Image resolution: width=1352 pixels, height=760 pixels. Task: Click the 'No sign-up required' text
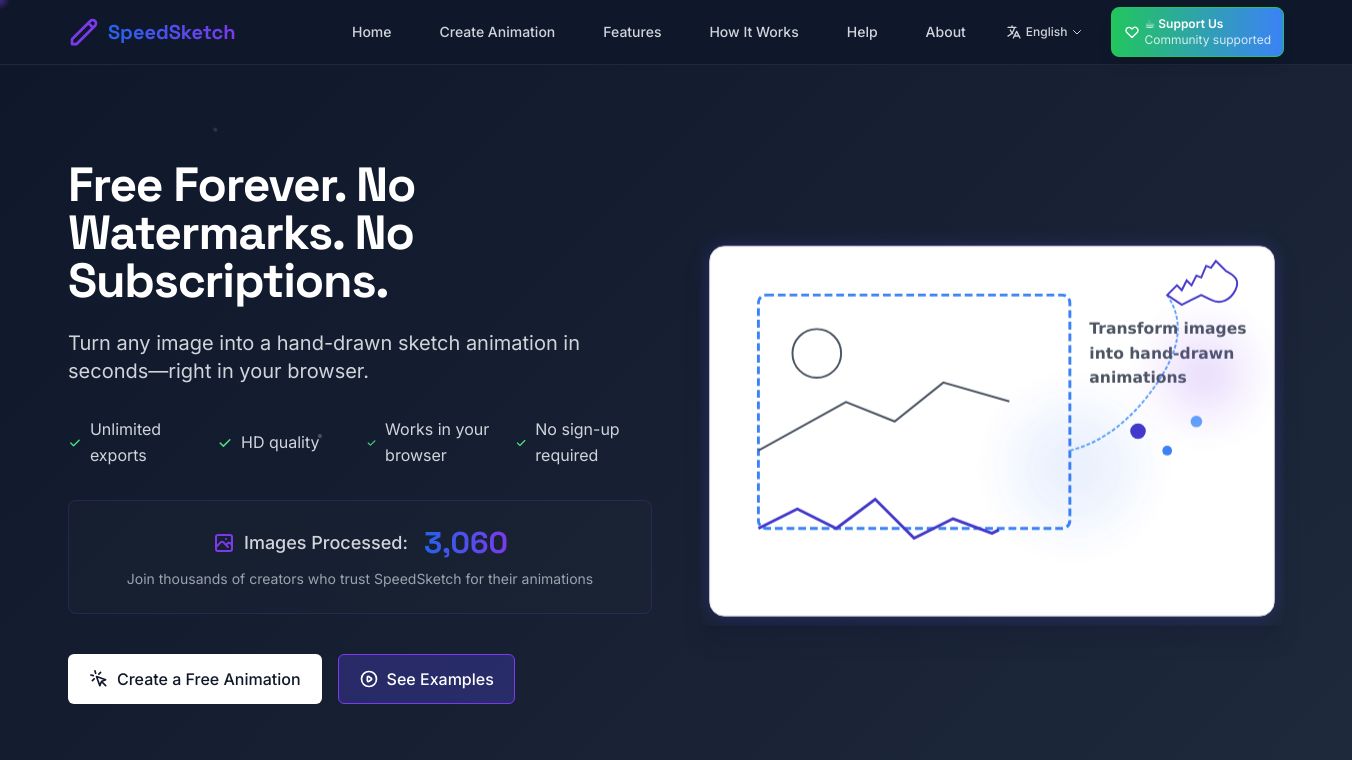pyautogui.click(x=577, y=442)
